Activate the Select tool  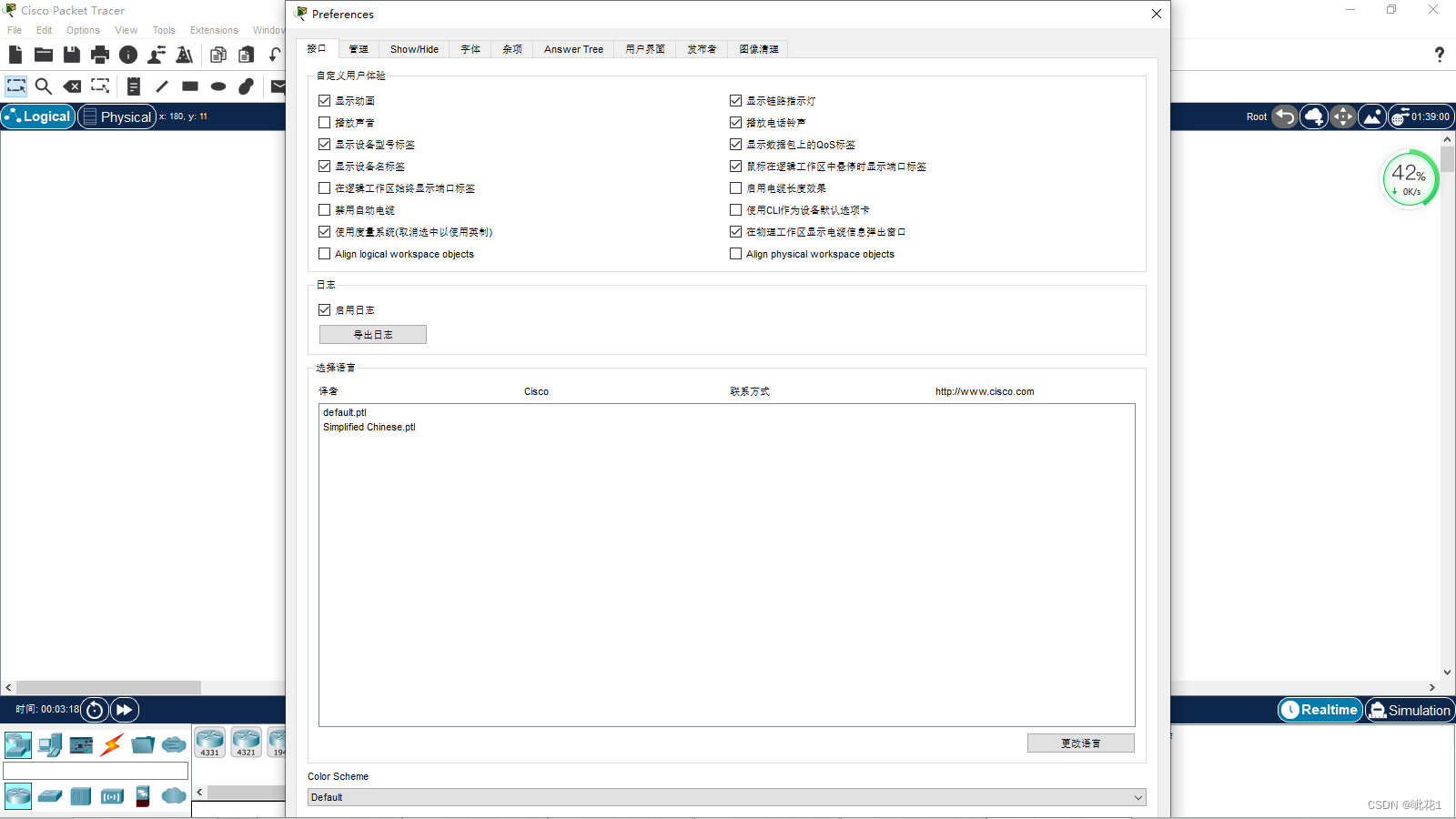[x=16, y=86]
